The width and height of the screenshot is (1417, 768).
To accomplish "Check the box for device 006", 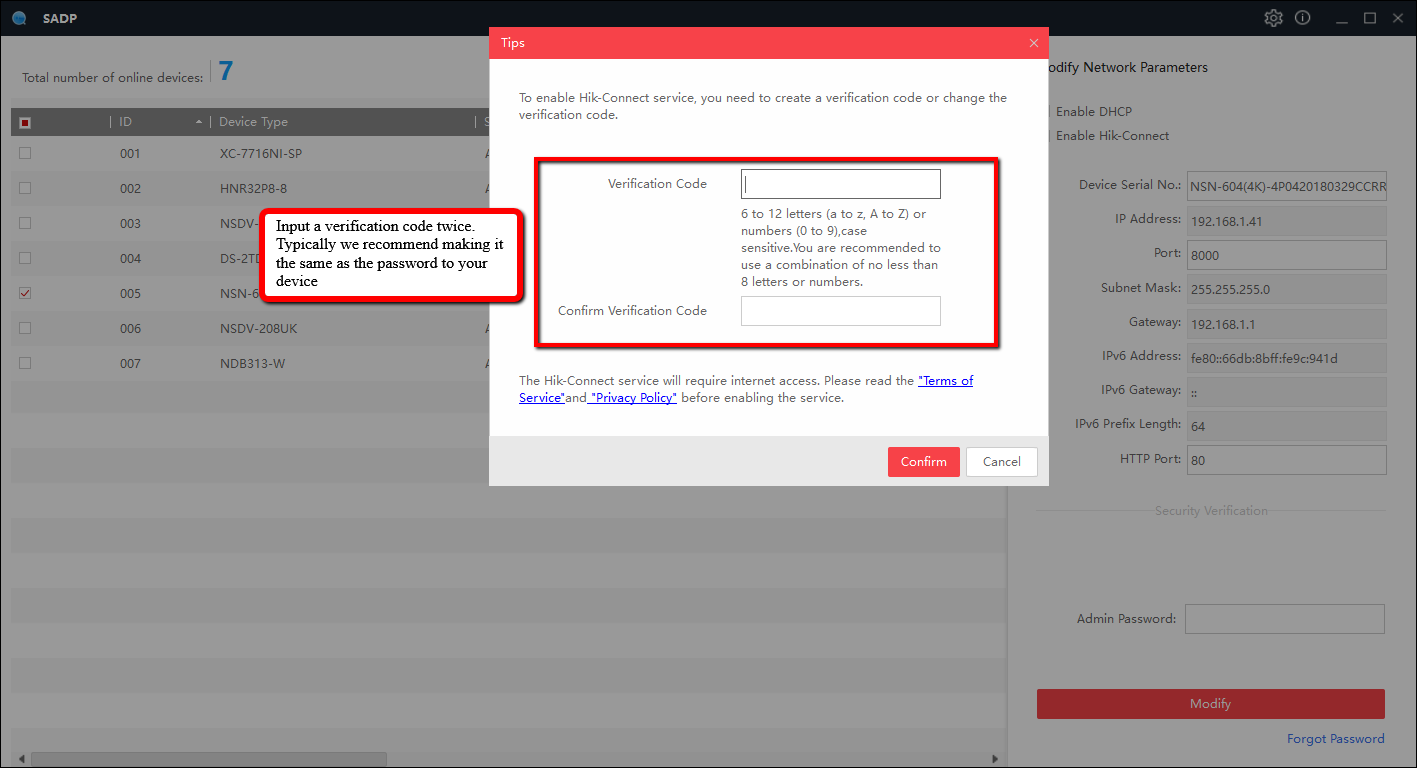I will 25,328.
